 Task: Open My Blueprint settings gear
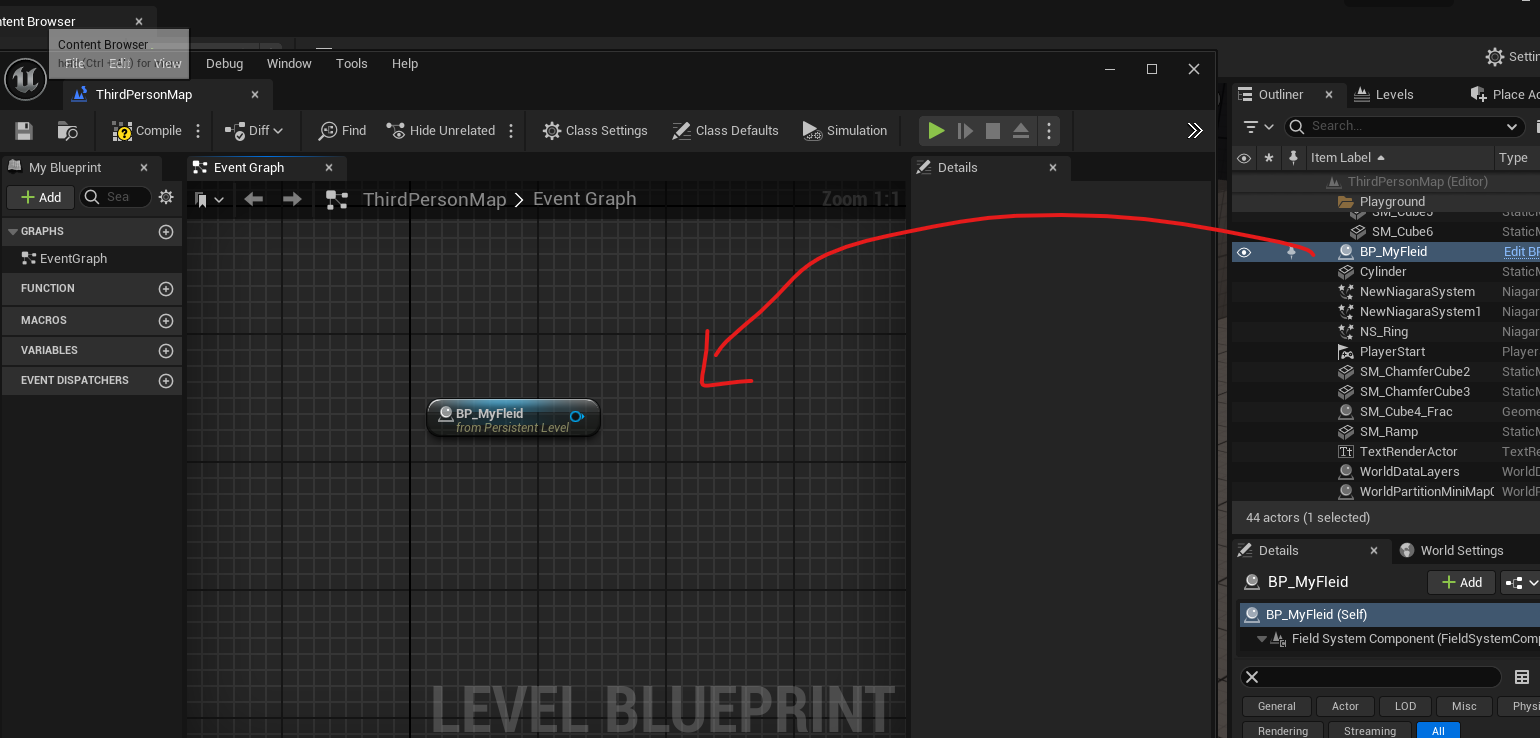pos(167,198)
